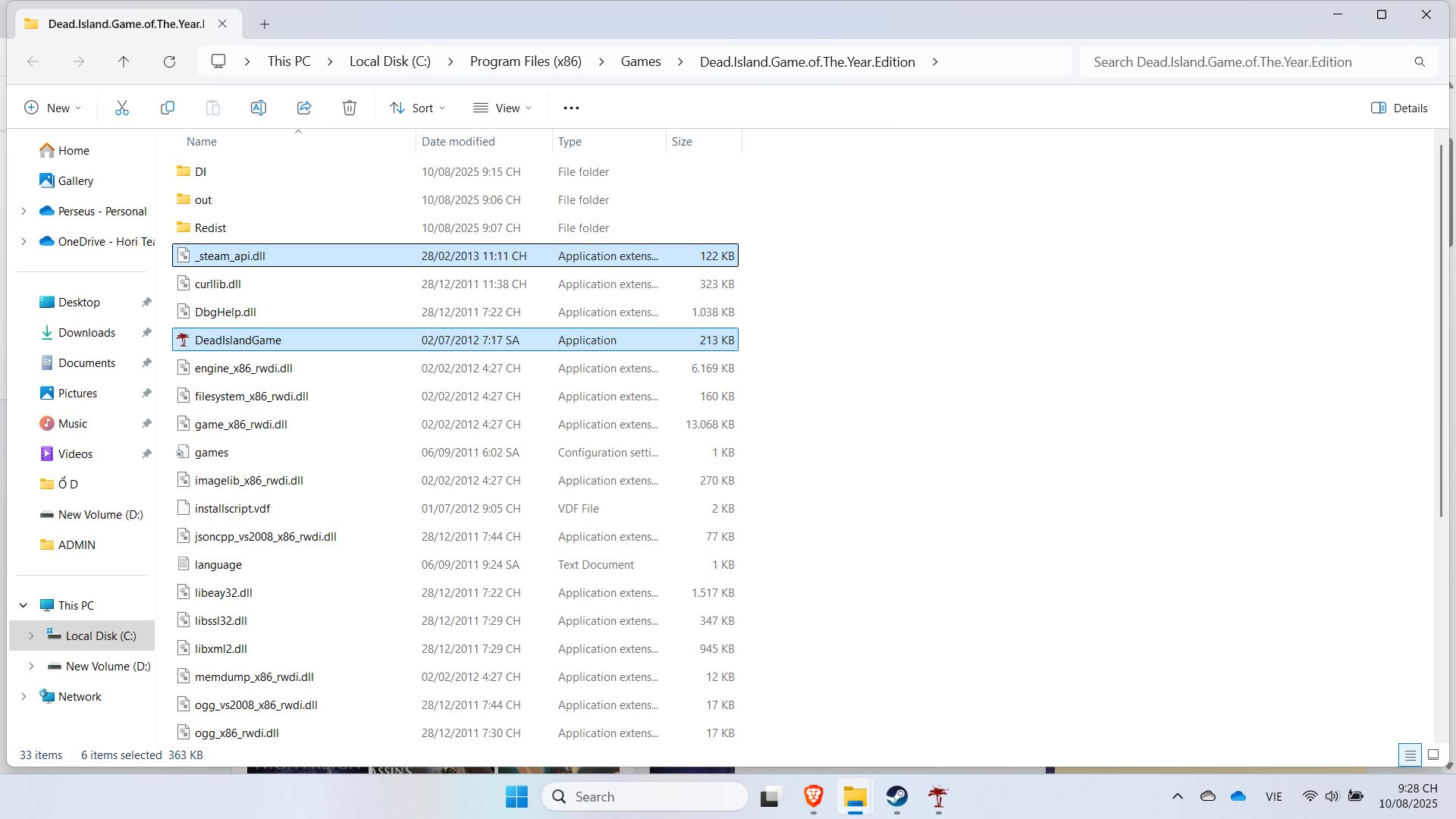Open Steam from the taskbar

[x=897, y=797]
